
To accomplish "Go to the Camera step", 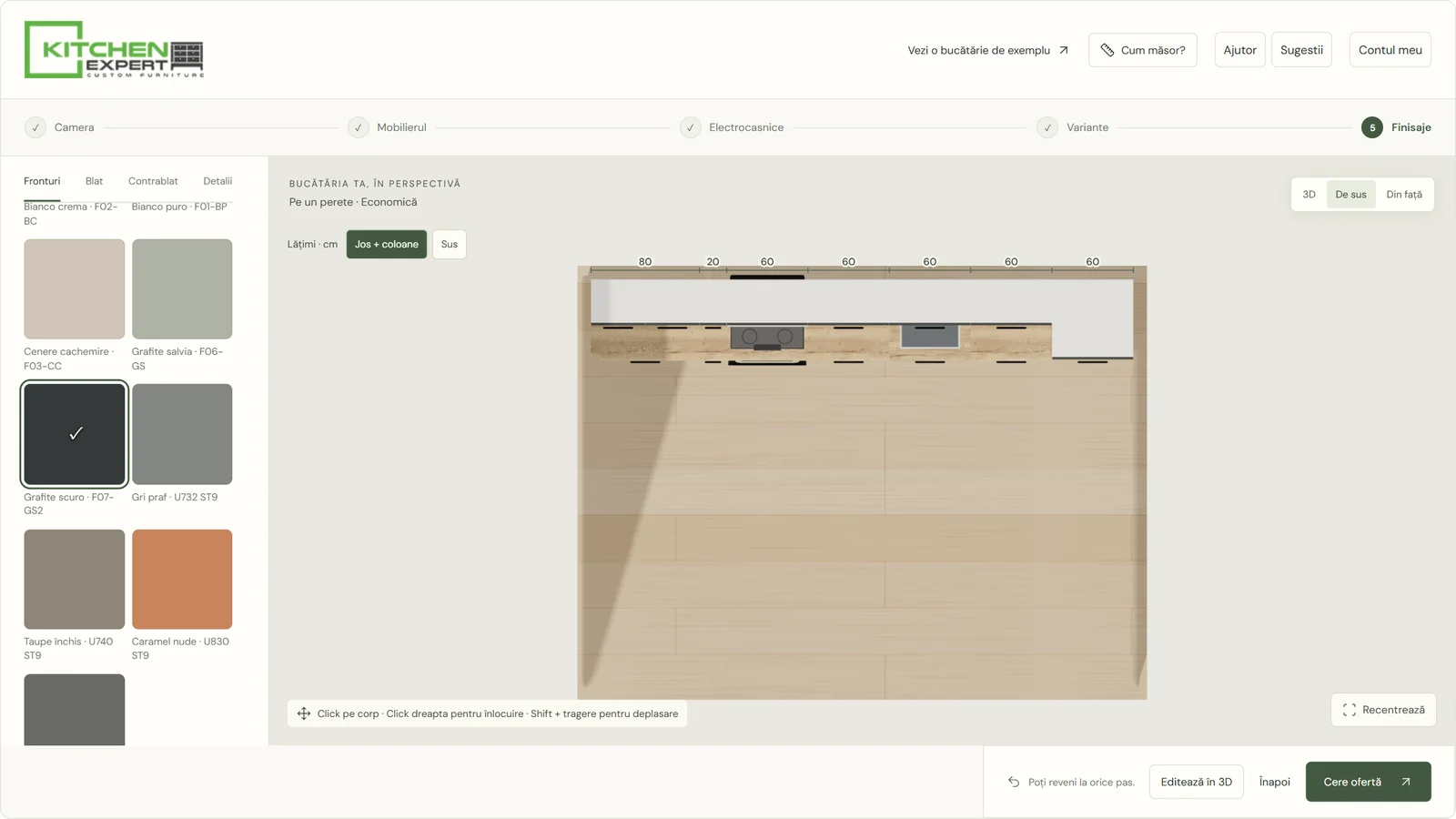I will pyautogui.click(x=60, y=127).
